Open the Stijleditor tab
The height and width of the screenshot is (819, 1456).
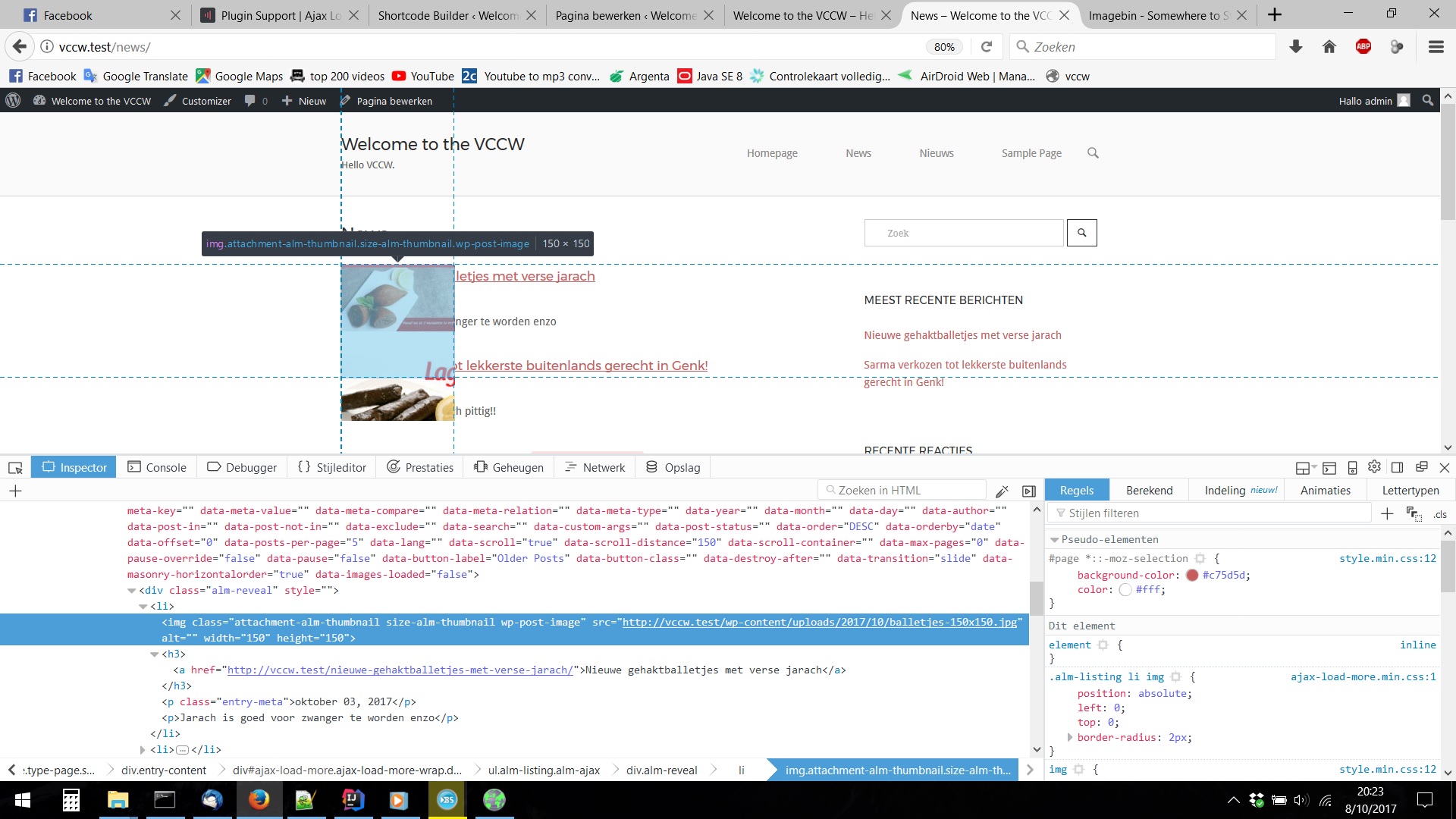(x=332, y=468)
